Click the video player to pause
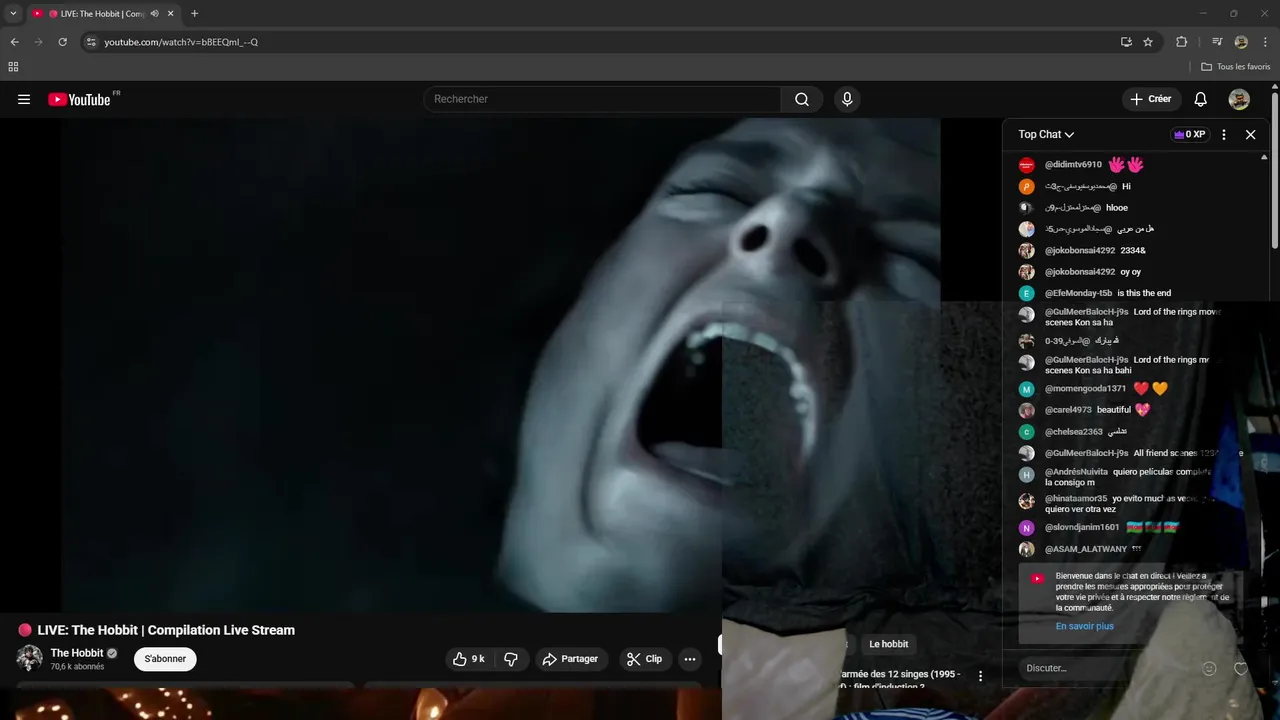Viewport: 1280px width, 720px height. point(470,365)
